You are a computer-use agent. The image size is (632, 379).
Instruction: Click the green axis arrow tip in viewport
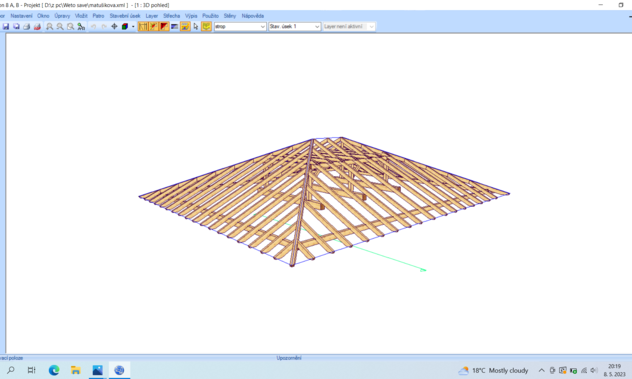(x=423, y=270)
